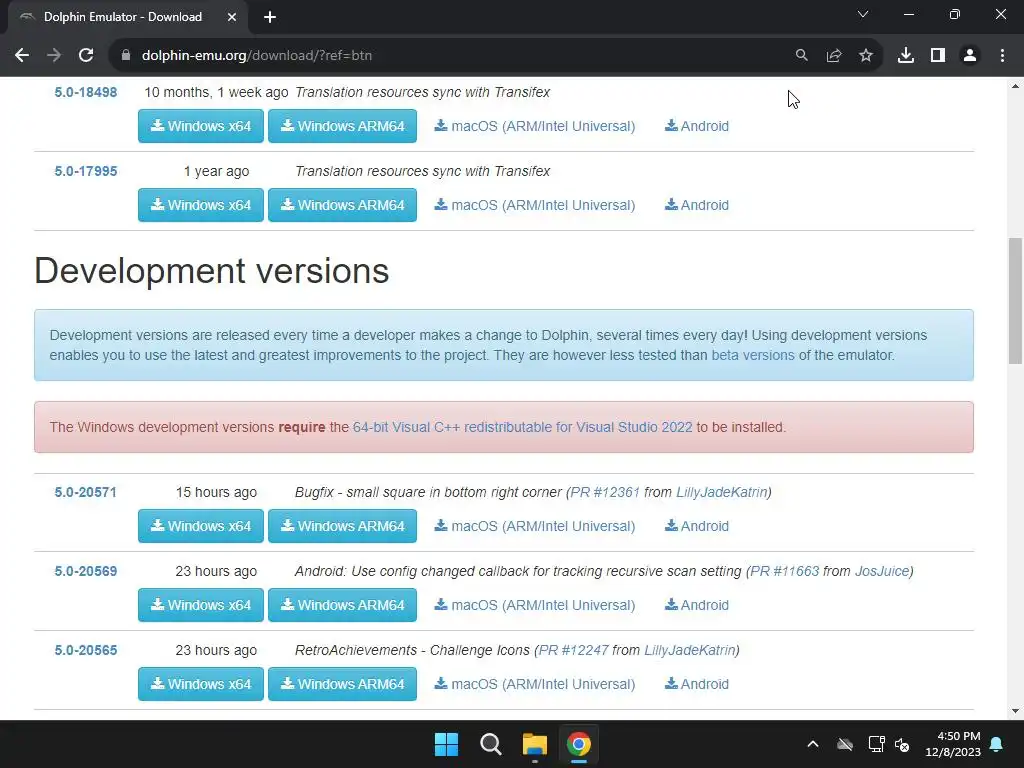Open the taskbar clock showing 4:50 PM
This screenshot has height=768, width=1024.
[x=953, y=744]
